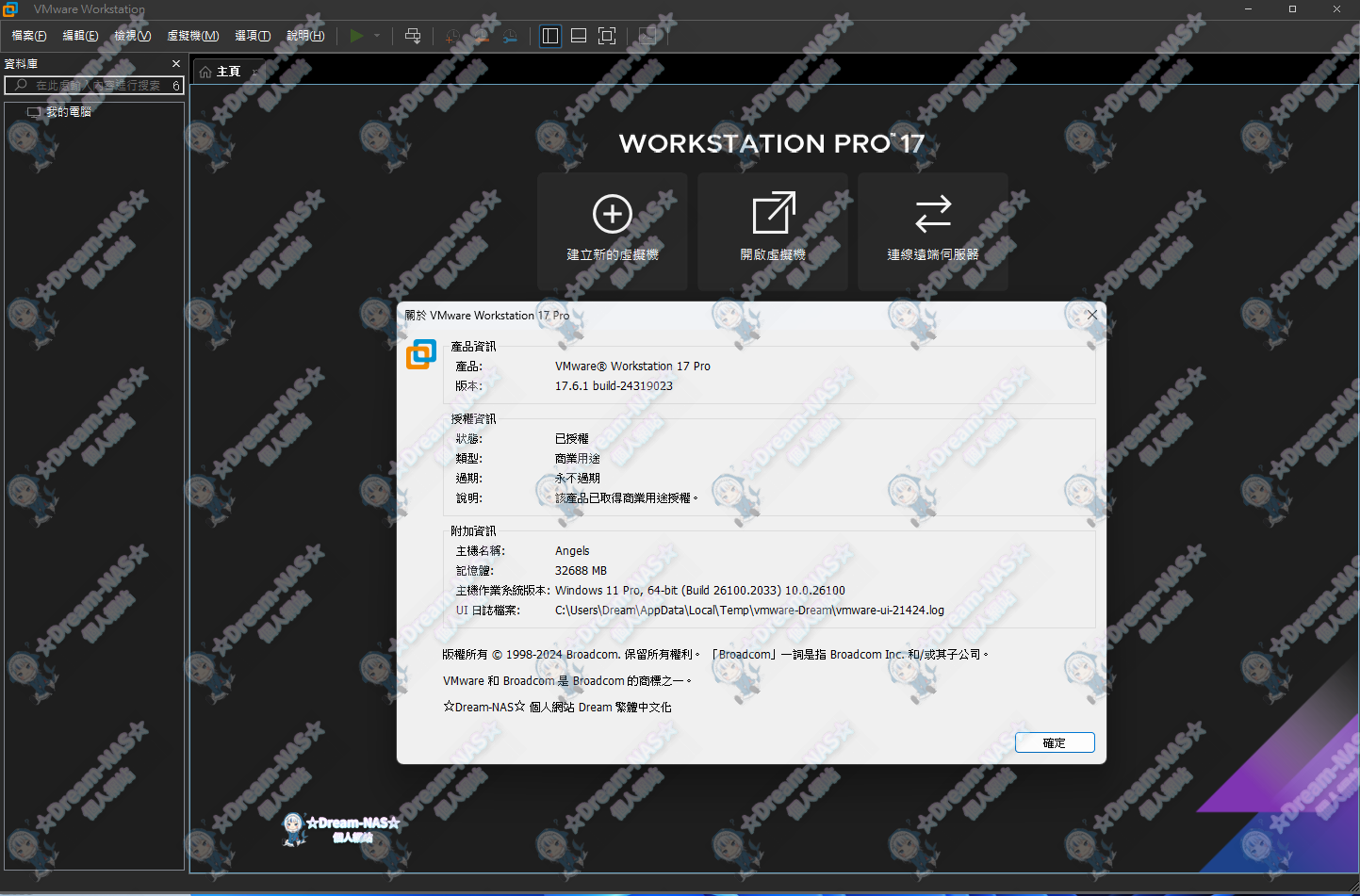Click the full screen mode icon
This screenshot has height=896, width=1360.
click(x=607, y=36)
